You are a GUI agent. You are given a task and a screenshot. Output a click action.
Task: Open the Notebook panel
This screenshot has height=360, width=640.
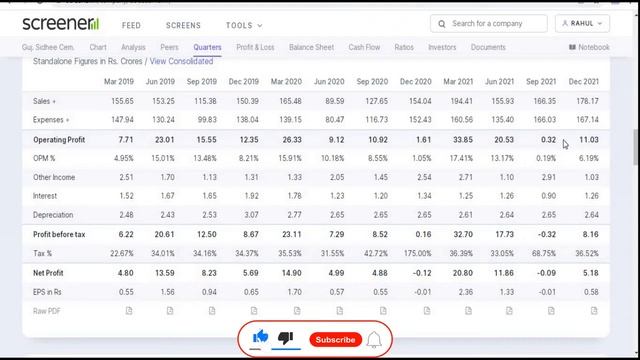(x=589, y=47)
